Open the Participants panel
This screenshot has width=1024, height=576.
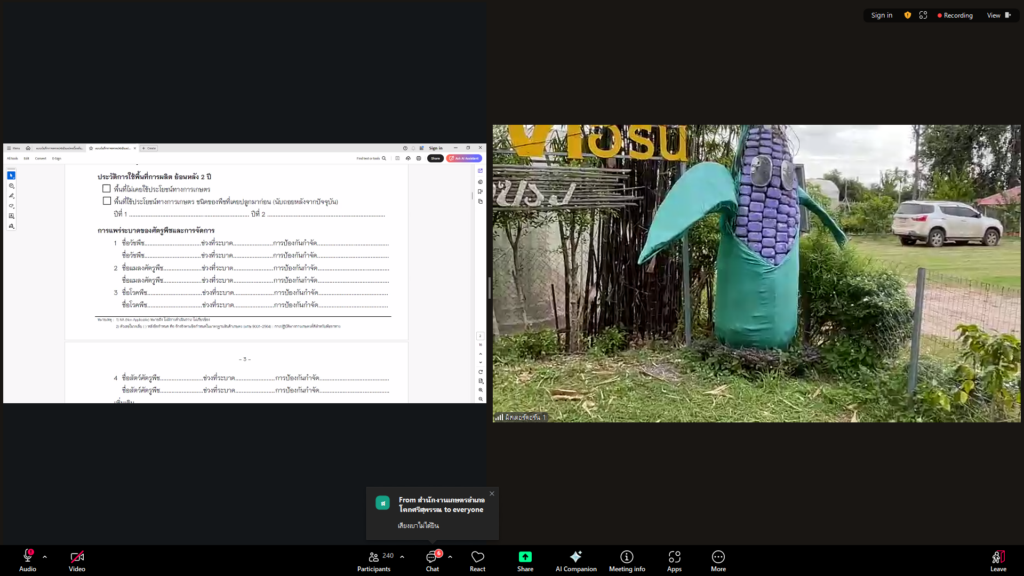pyautogui.click(x=374, y=559)
